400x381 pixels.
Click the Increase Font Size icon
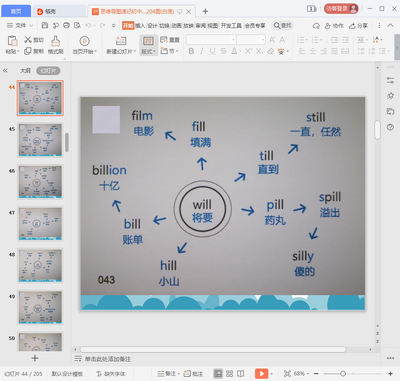[272, 40]
